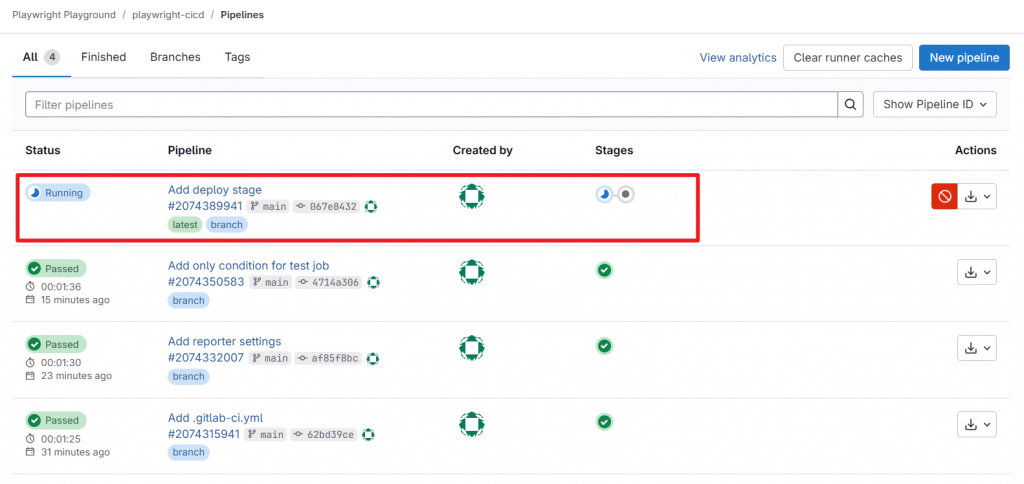Click the New pipeline button
Image resolution: width=1024 pixels, height=484 pixels.
click(x=964, y=57)
